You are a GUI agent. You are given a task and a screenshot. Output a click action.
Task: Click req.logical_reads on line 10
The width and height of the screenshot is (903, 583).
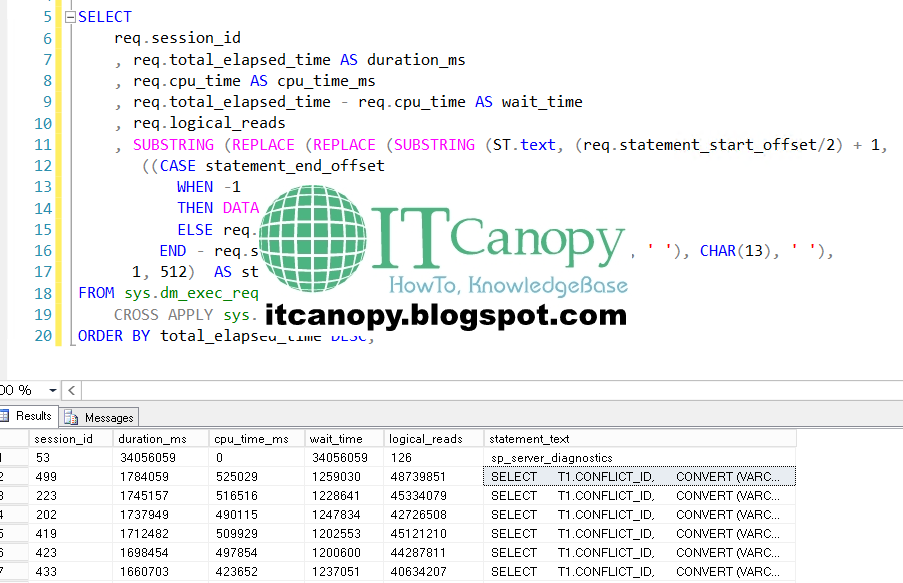[x=209, y=123]
